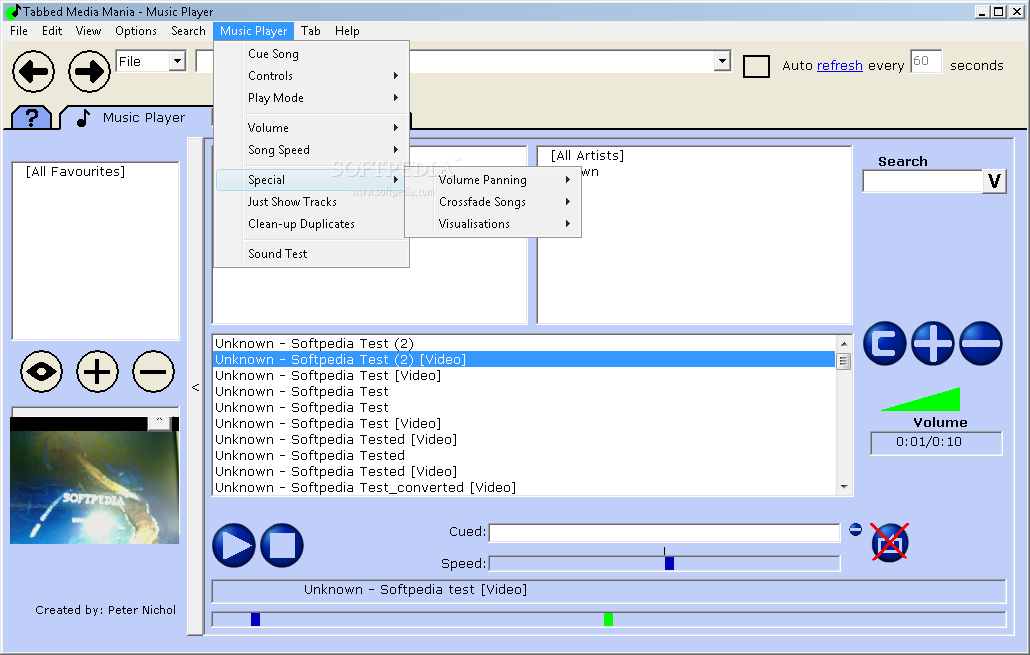
Task: Switch to the Music Player tab
Action: 135,118
